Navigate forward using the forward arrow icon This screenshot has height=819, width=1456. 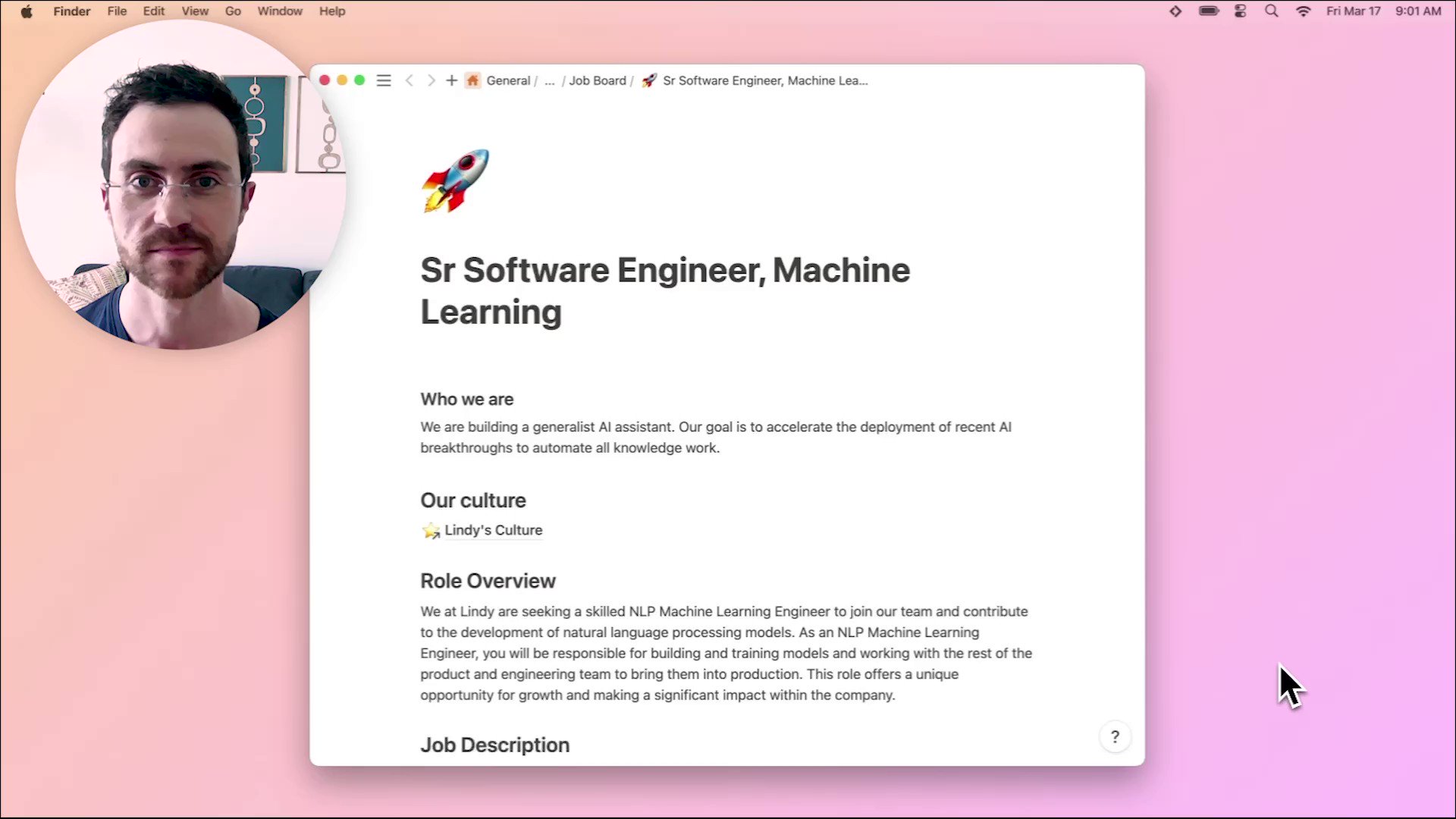pyautogui.click(x=431, y=80)
